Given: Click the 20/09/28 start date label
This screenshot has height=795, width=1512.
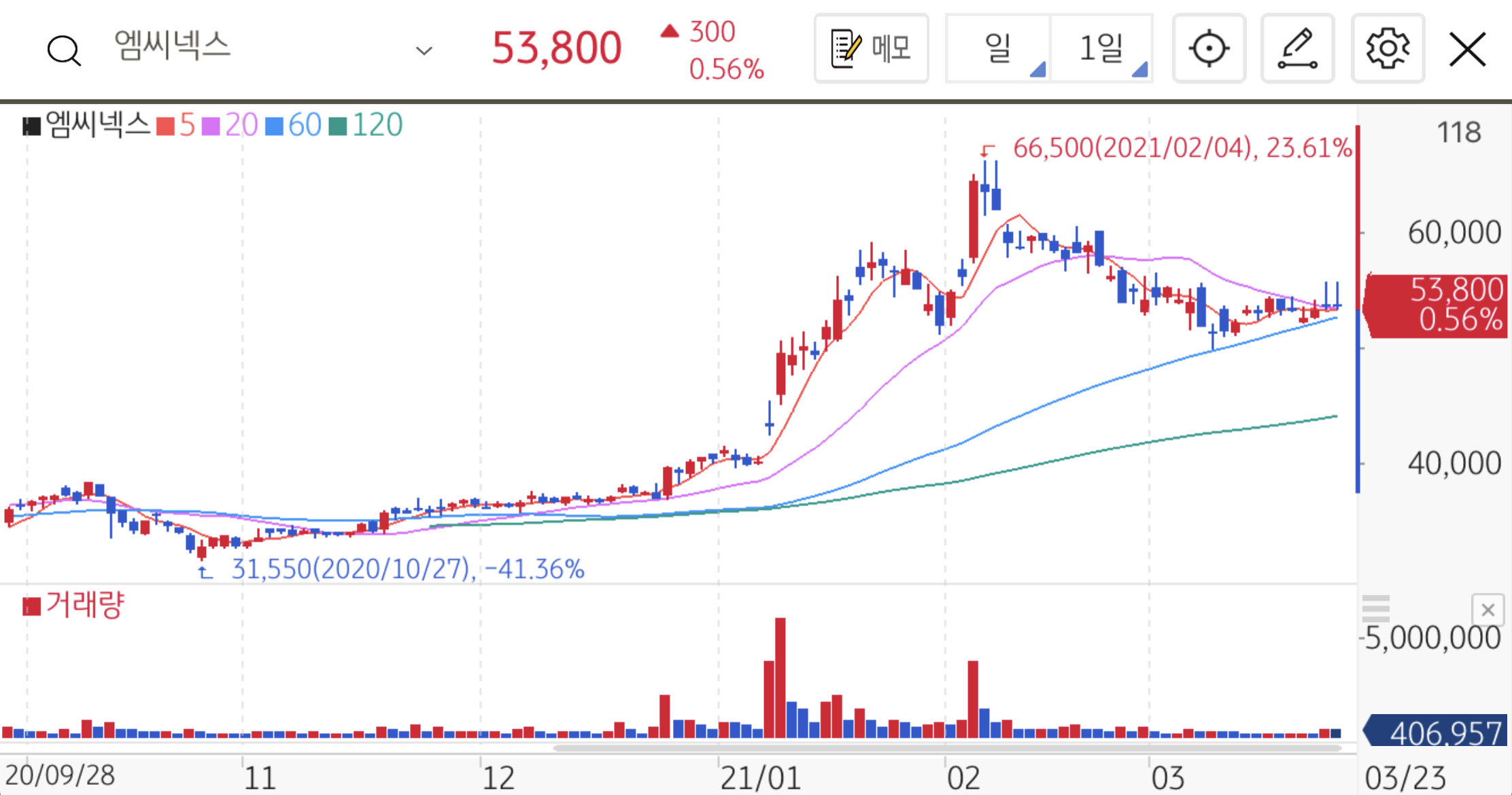Looking at the screenshot, I should (x=60, y=775).
